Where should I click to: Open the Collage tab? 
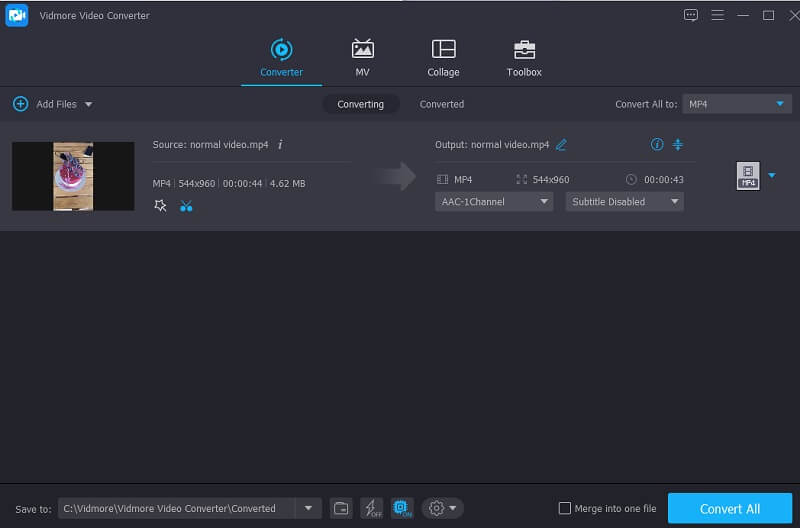[x=443, y=58]
